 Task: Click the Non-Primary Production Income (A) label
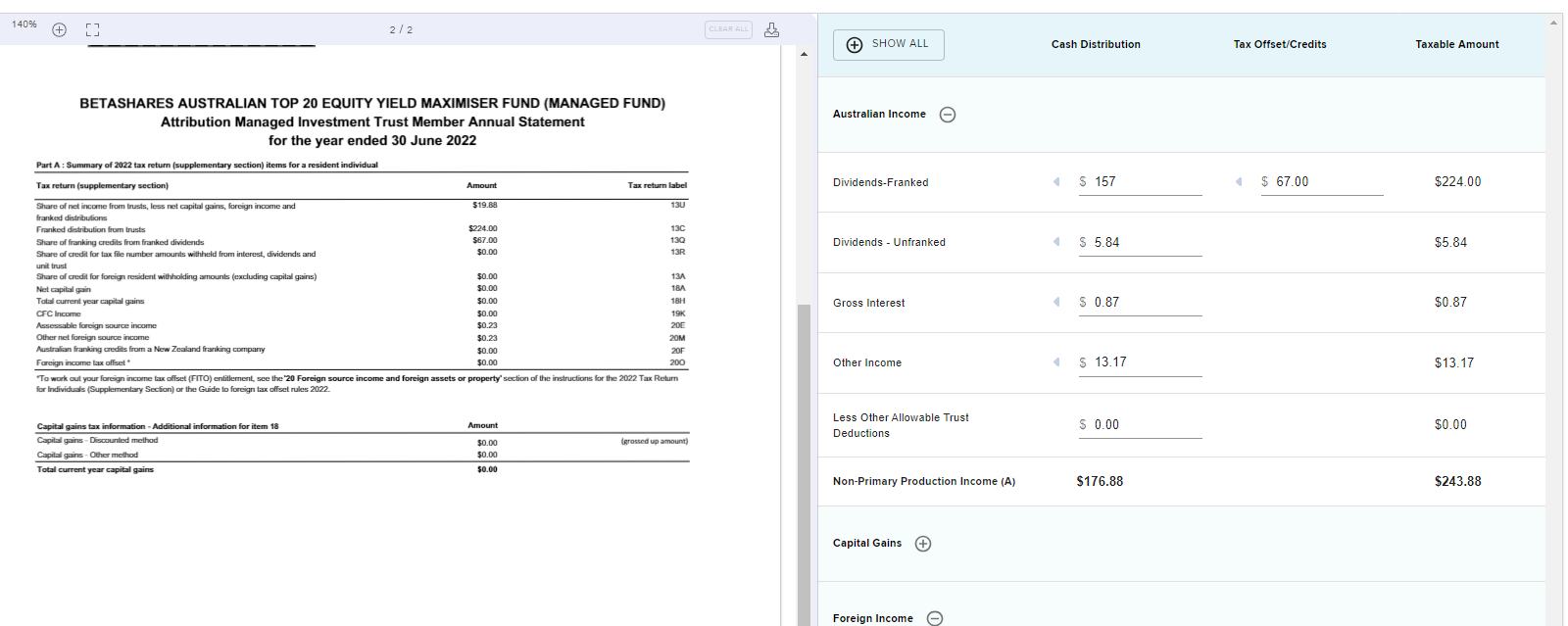924,482
